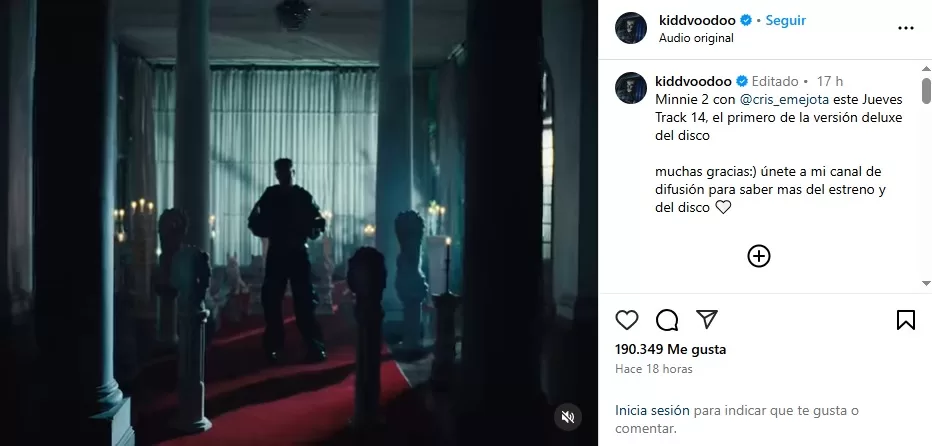The height and width of the screenshot is (446, 932).
Task: Unmute the video with the speaker icon
Action: 568,417
